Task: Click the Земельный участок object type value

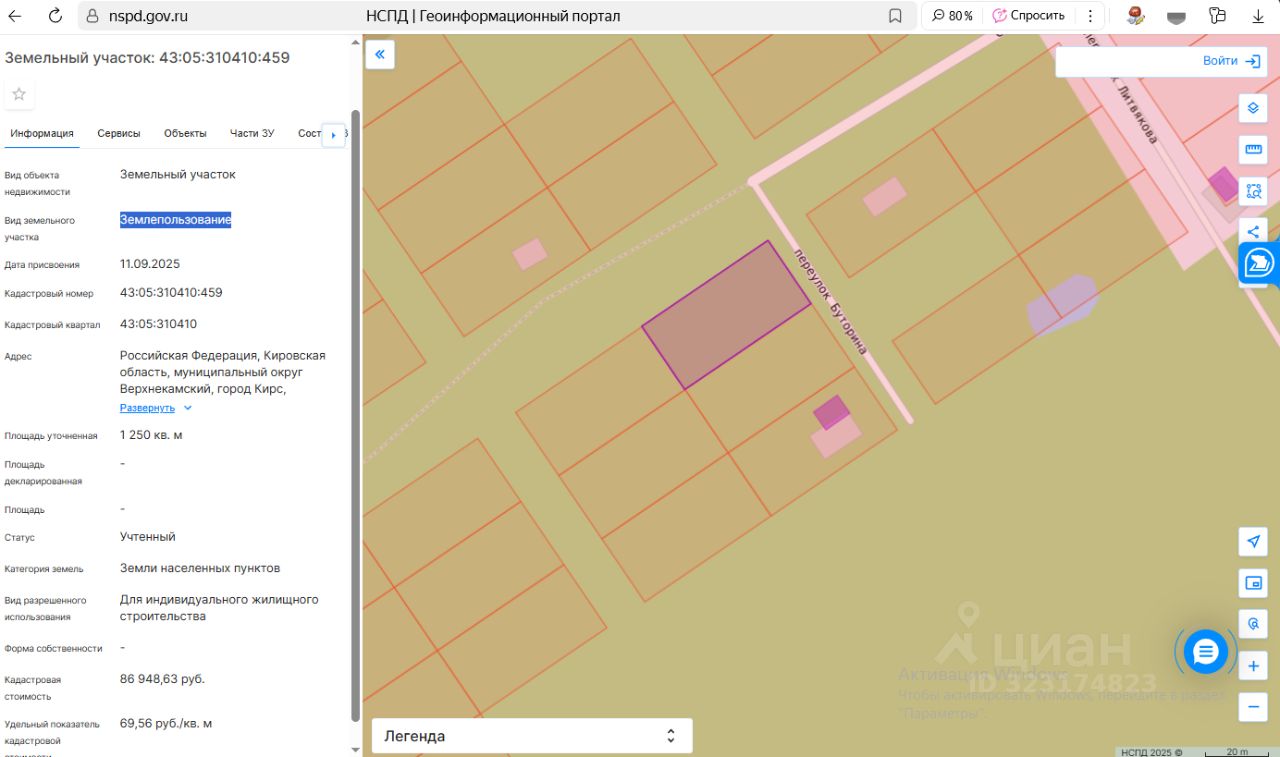Action: click(178, 174)
